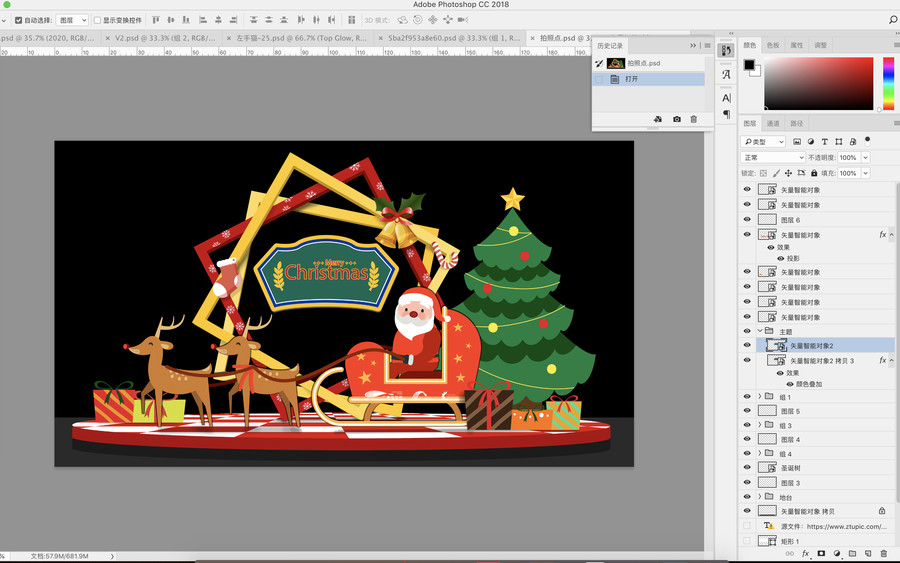Collapse the 主题 group
Screen dimensions: 900x563
click(760, 331)
